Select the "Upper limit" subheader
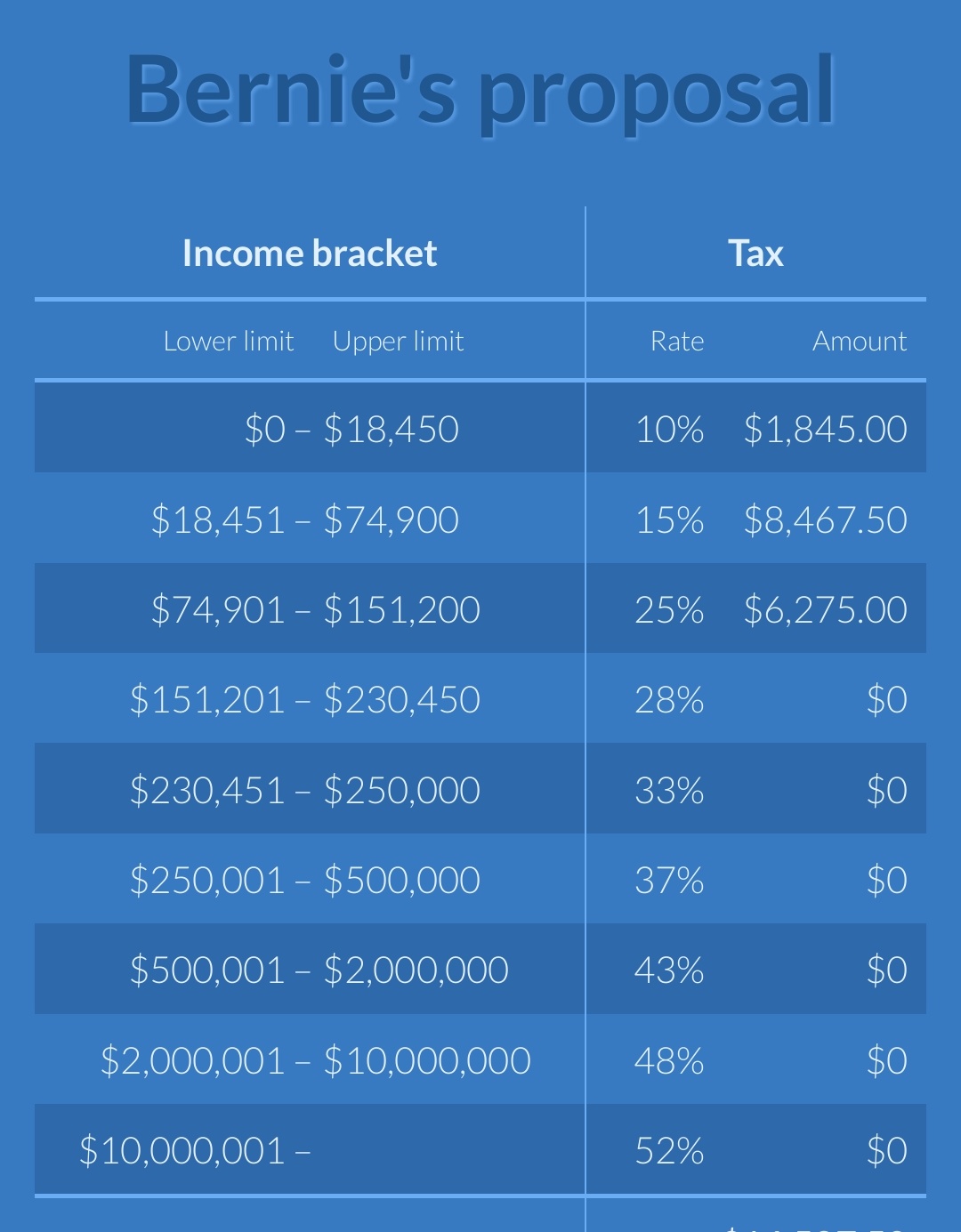Screen dimensions: 961x1232 pos(398,342)
